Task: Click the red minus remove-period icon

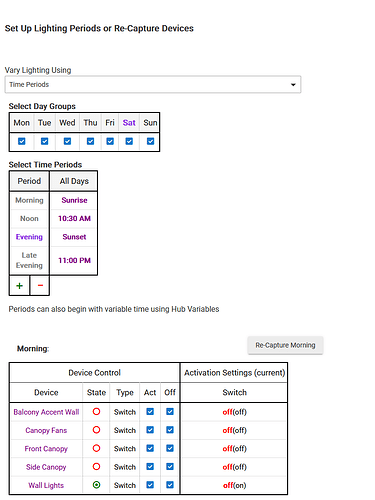Action: tap(40, 286)
